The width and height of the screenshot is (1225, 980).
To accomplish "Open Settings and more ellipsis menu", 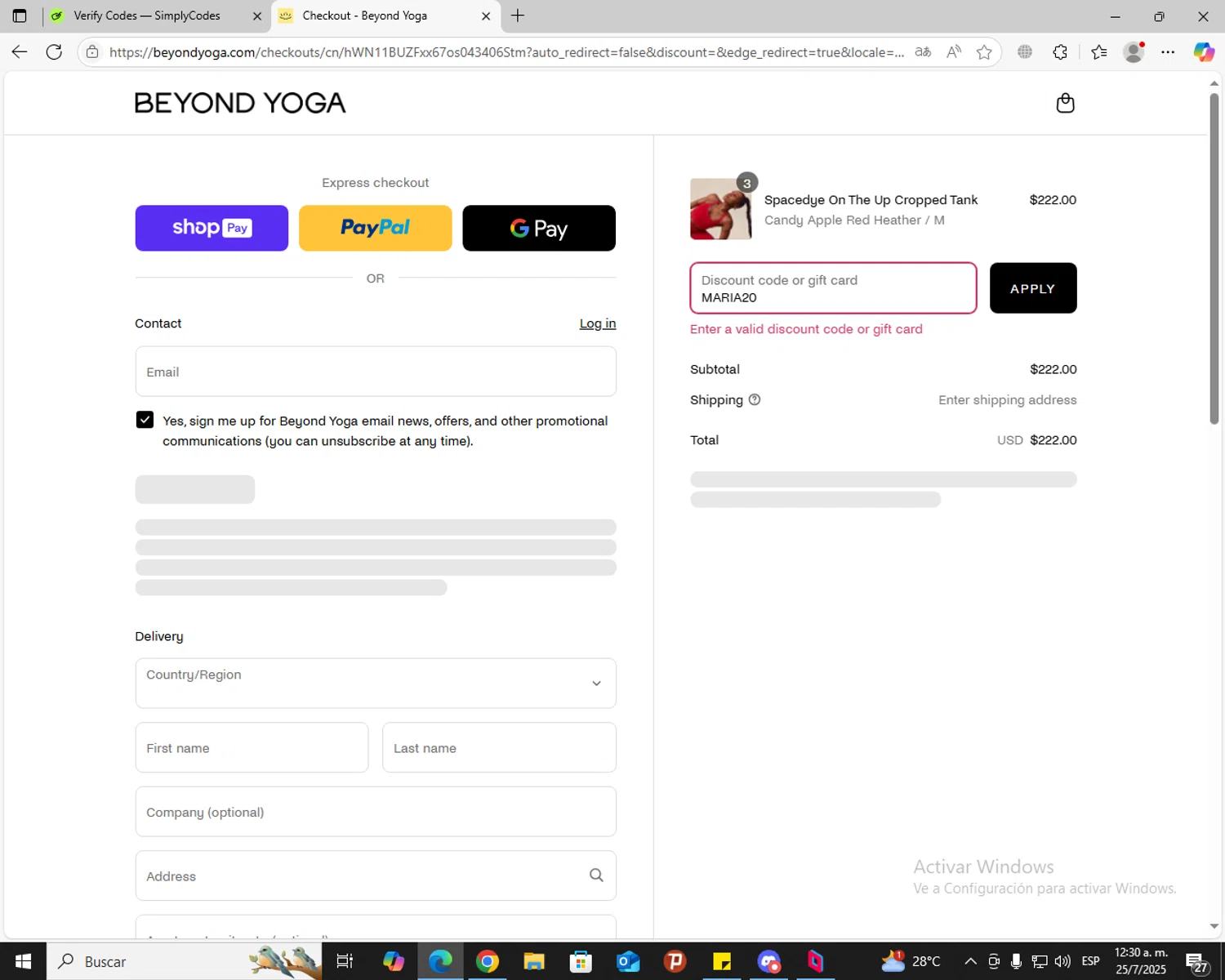I will (x=1168, y=52).
